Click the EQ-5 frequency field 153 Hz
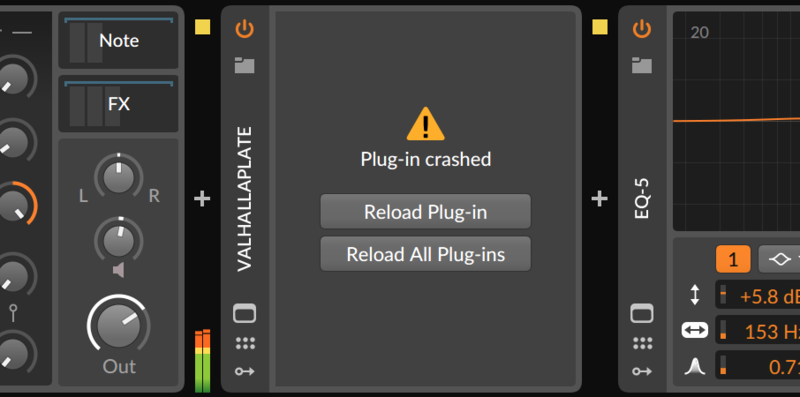Viewport: 800px width, 397px height. (758, 330)
